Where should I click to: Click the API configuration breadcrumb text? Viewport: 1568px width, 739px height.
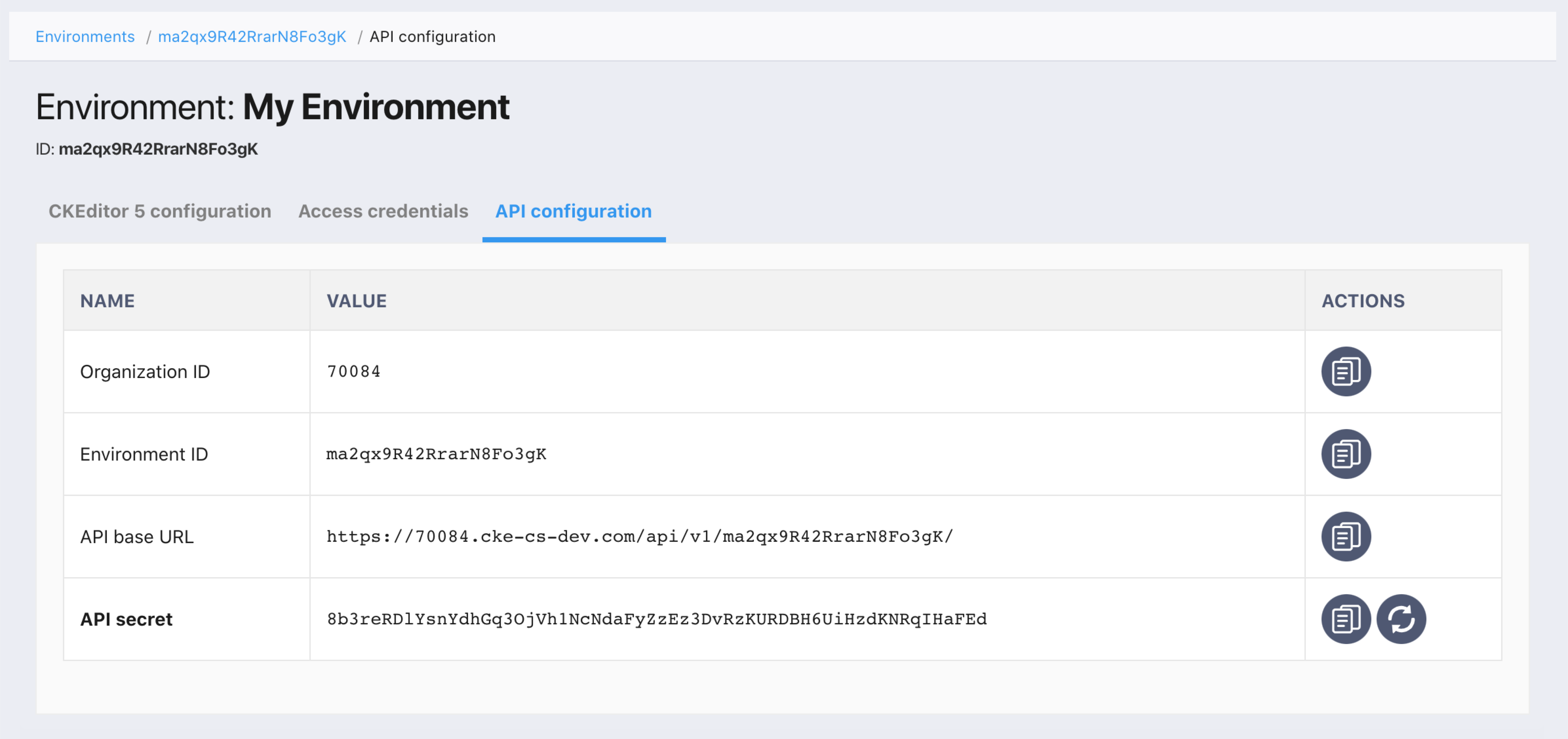point(433,36)
